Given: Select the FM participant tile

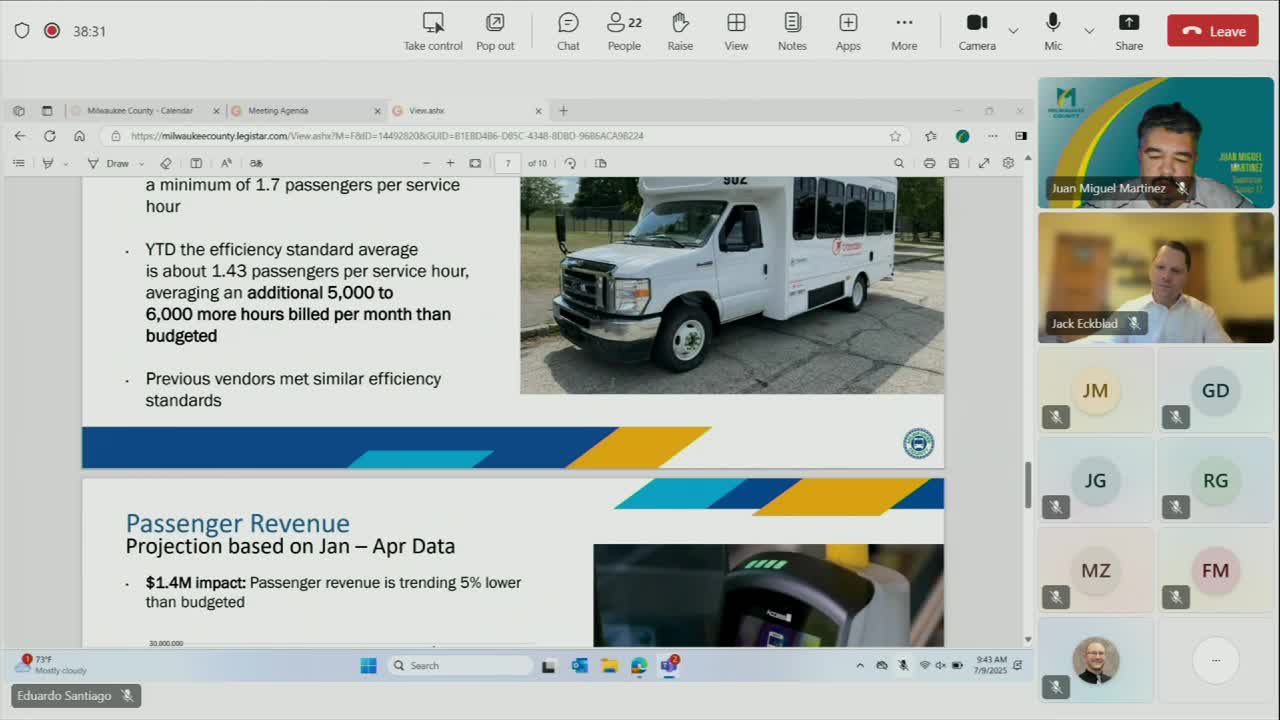Looking at the screenshot, I should point(1216,570).
